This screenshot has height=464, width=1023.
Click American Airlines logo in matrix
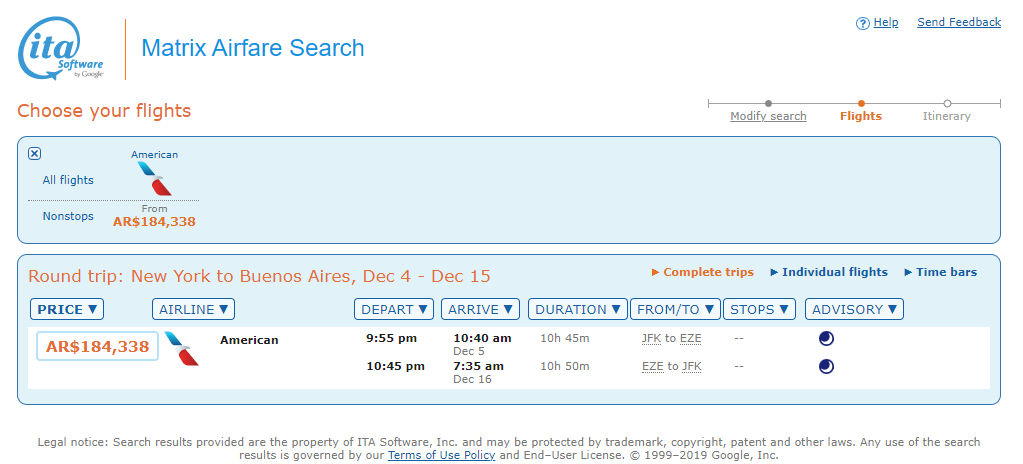point(155,179)
